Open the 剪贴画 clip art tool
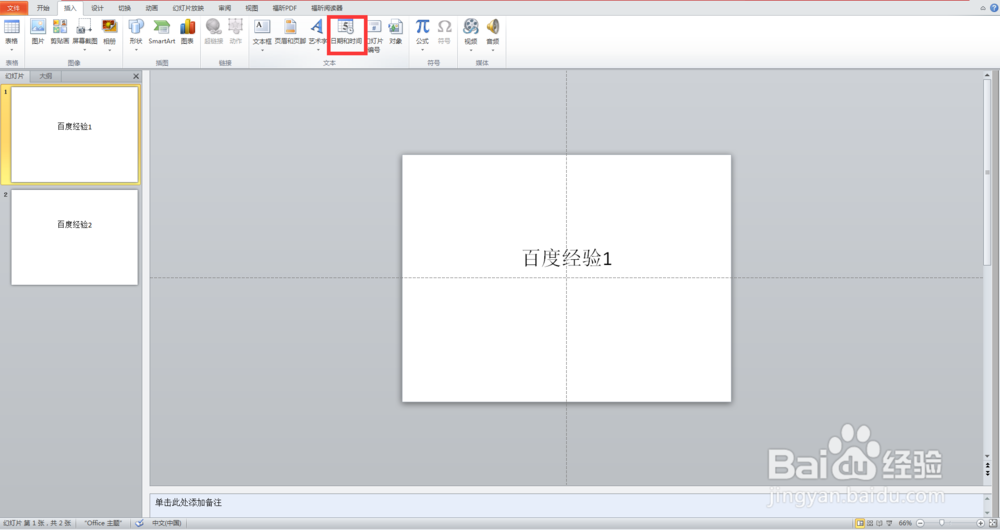Screen dimensions: 1000x530 point(60,27)
